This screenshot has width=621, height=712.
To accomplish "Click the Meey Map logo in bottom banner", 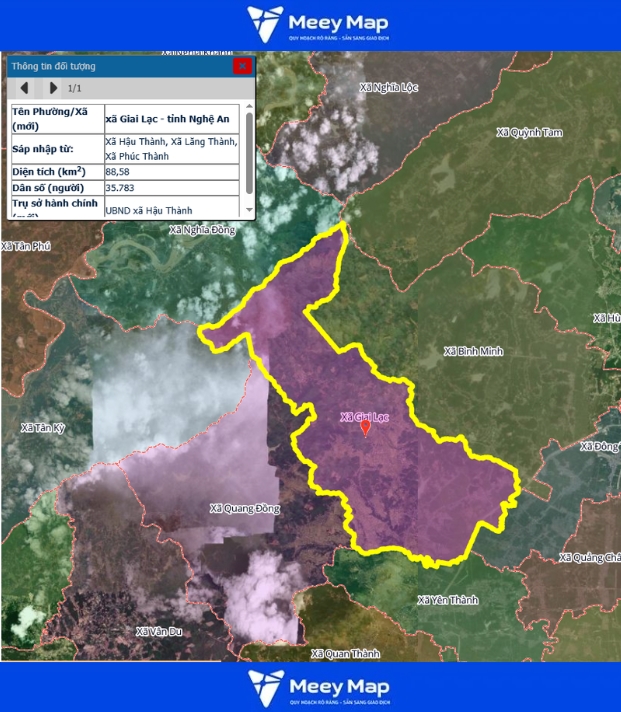I will point(318,687).
